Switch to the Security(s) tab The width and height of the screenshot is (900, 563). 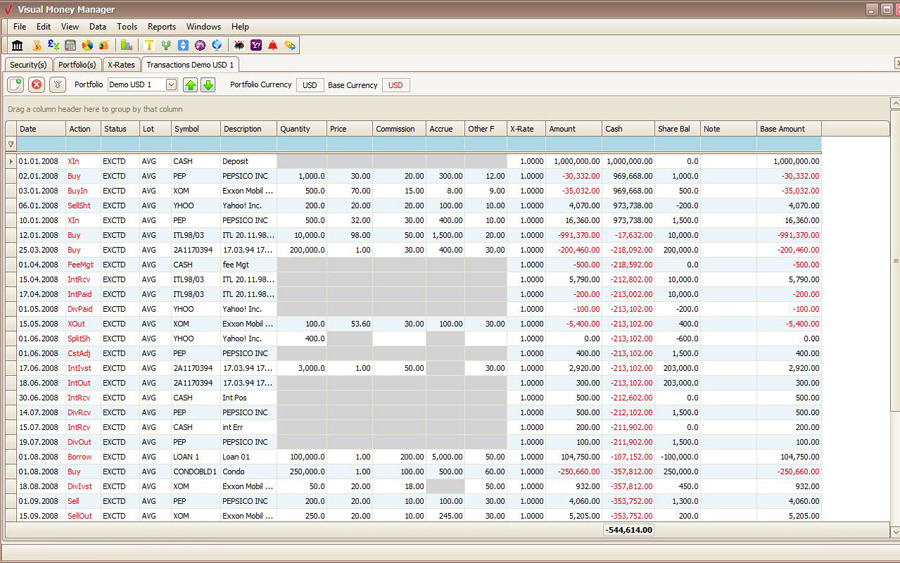pos(28,65)
